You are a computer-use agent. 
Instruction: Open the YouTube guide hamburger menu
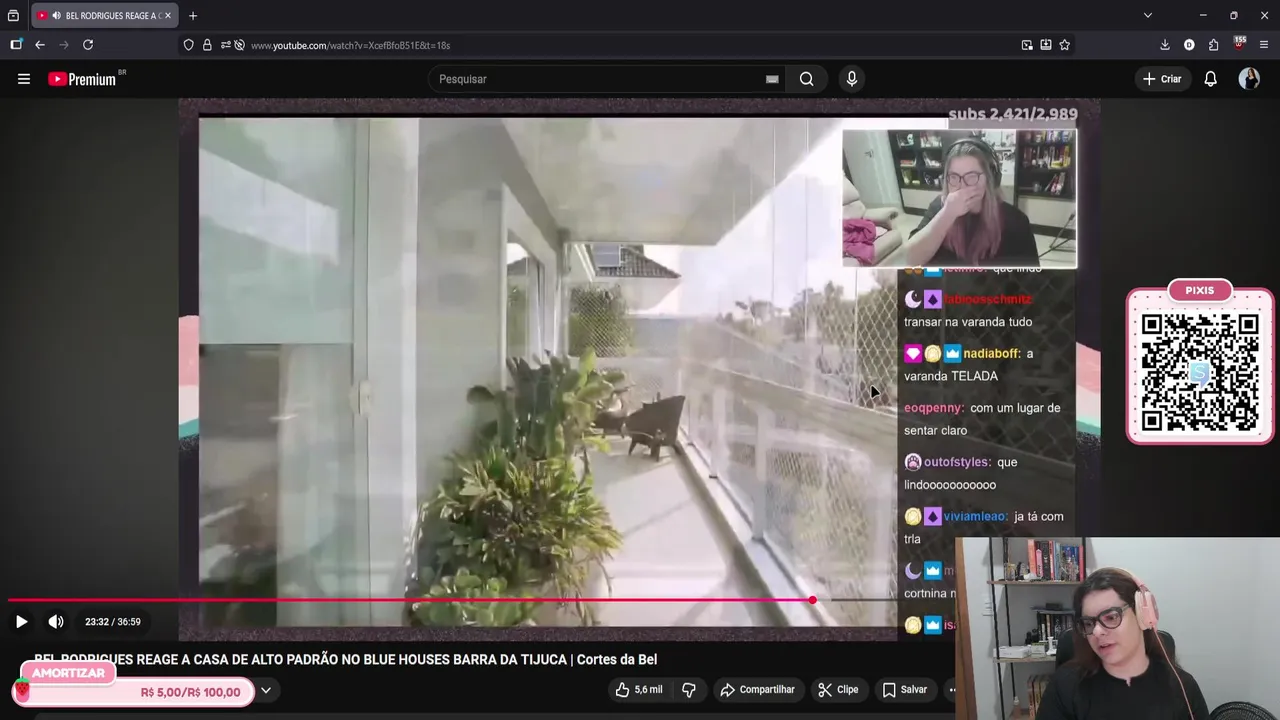click(24, 79)
